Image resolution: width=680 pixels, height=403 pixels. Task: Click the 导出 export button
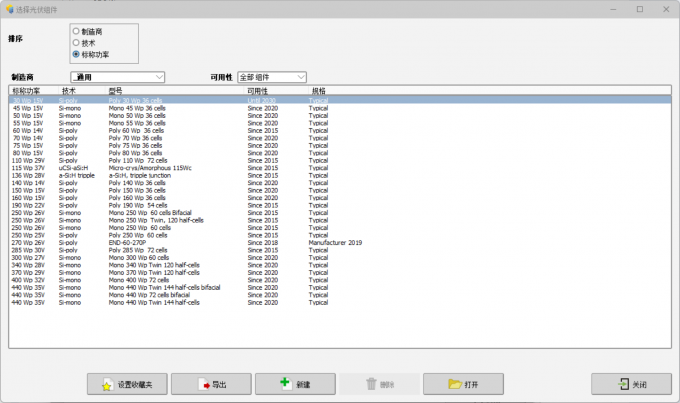[x=211, y=384]
